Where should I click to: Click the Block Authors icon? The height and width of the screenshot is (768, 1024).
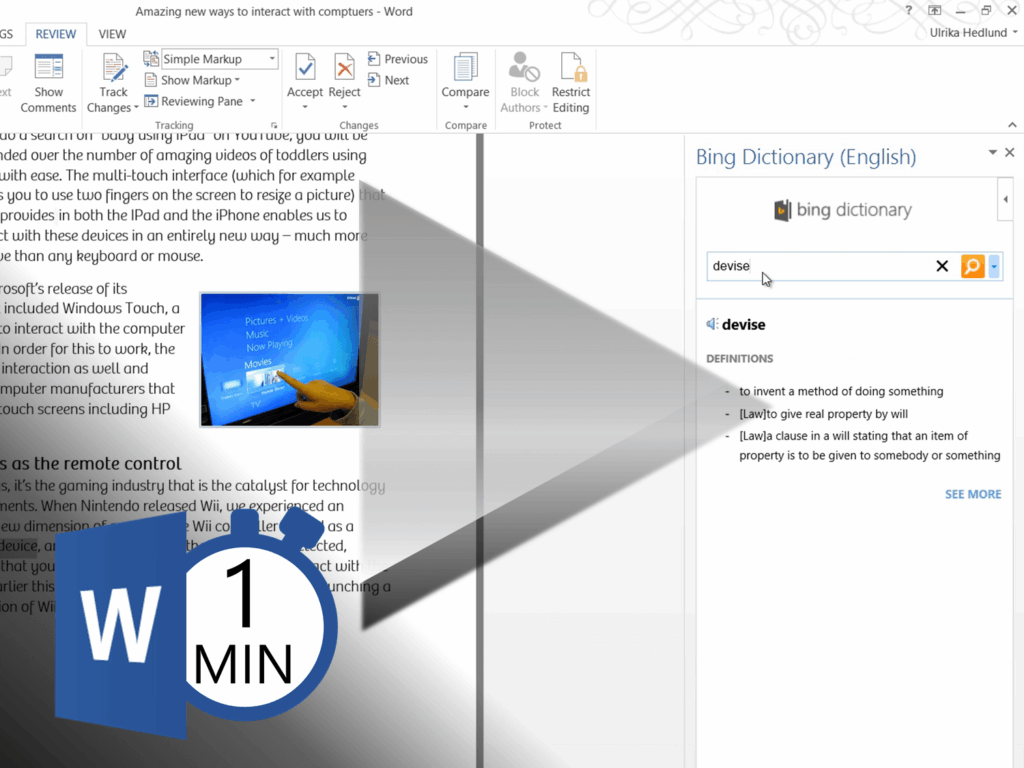point(524,68)
